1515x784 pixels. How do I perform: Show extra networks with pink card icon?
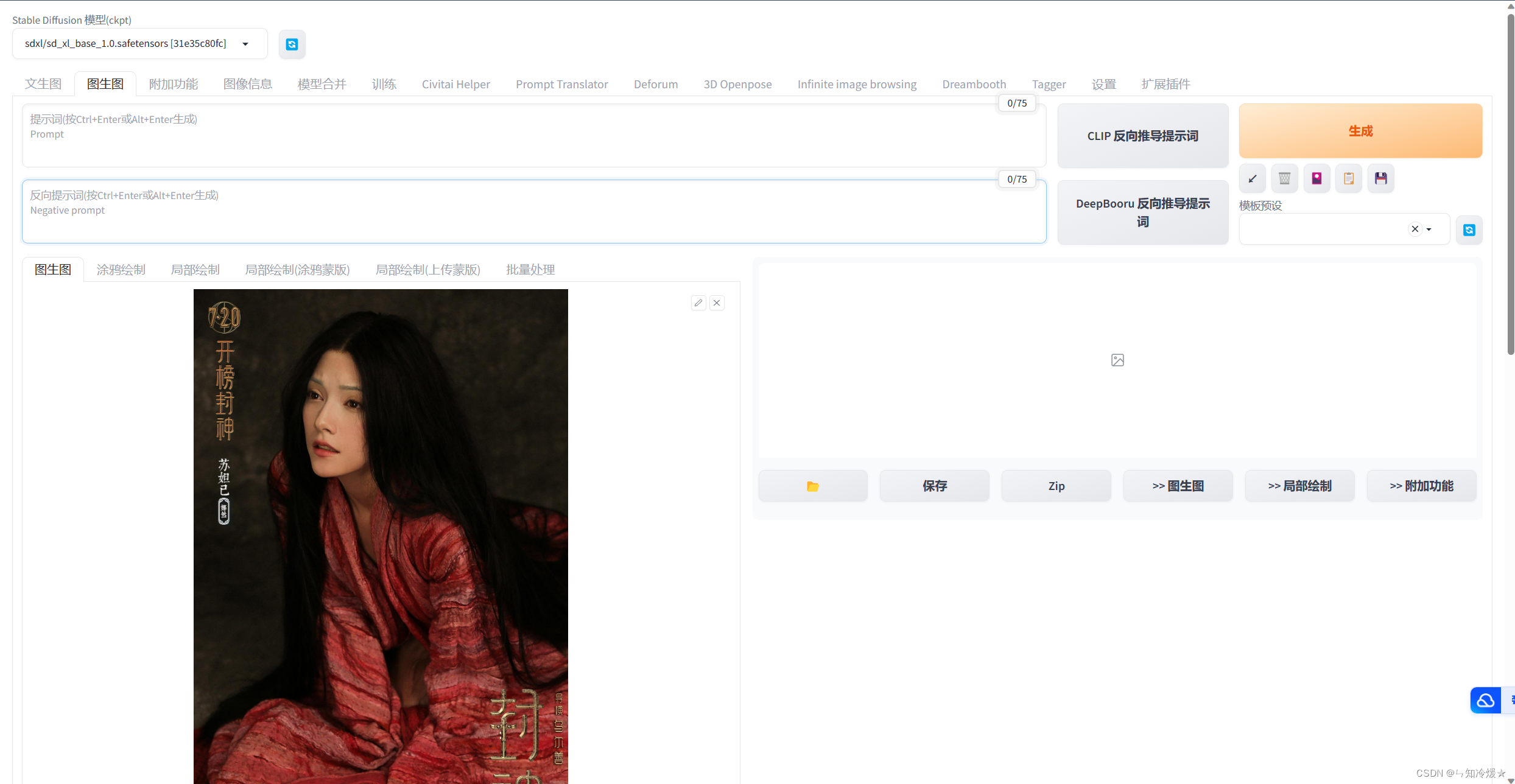point(1316,178)
